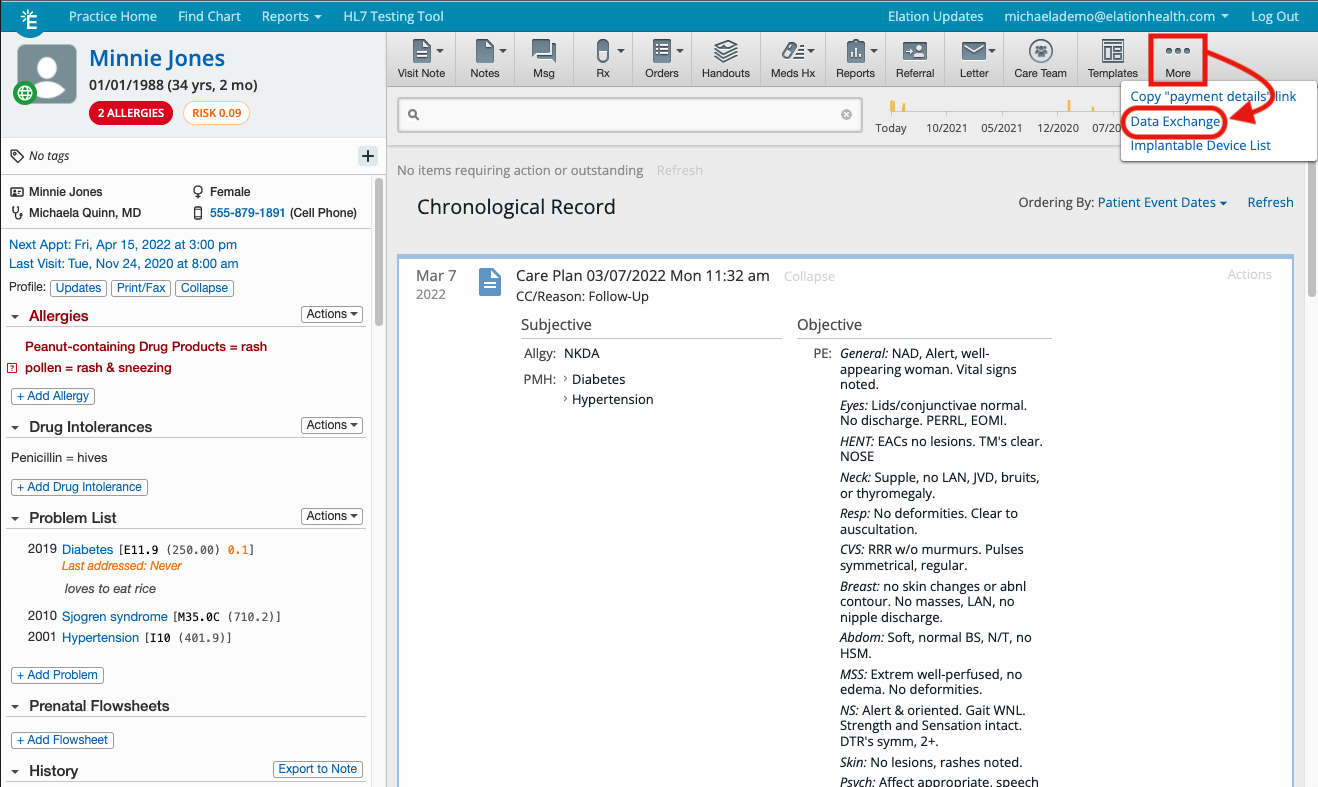
Task: Open the Templates panel
Action: click(x=1112, y=58)
